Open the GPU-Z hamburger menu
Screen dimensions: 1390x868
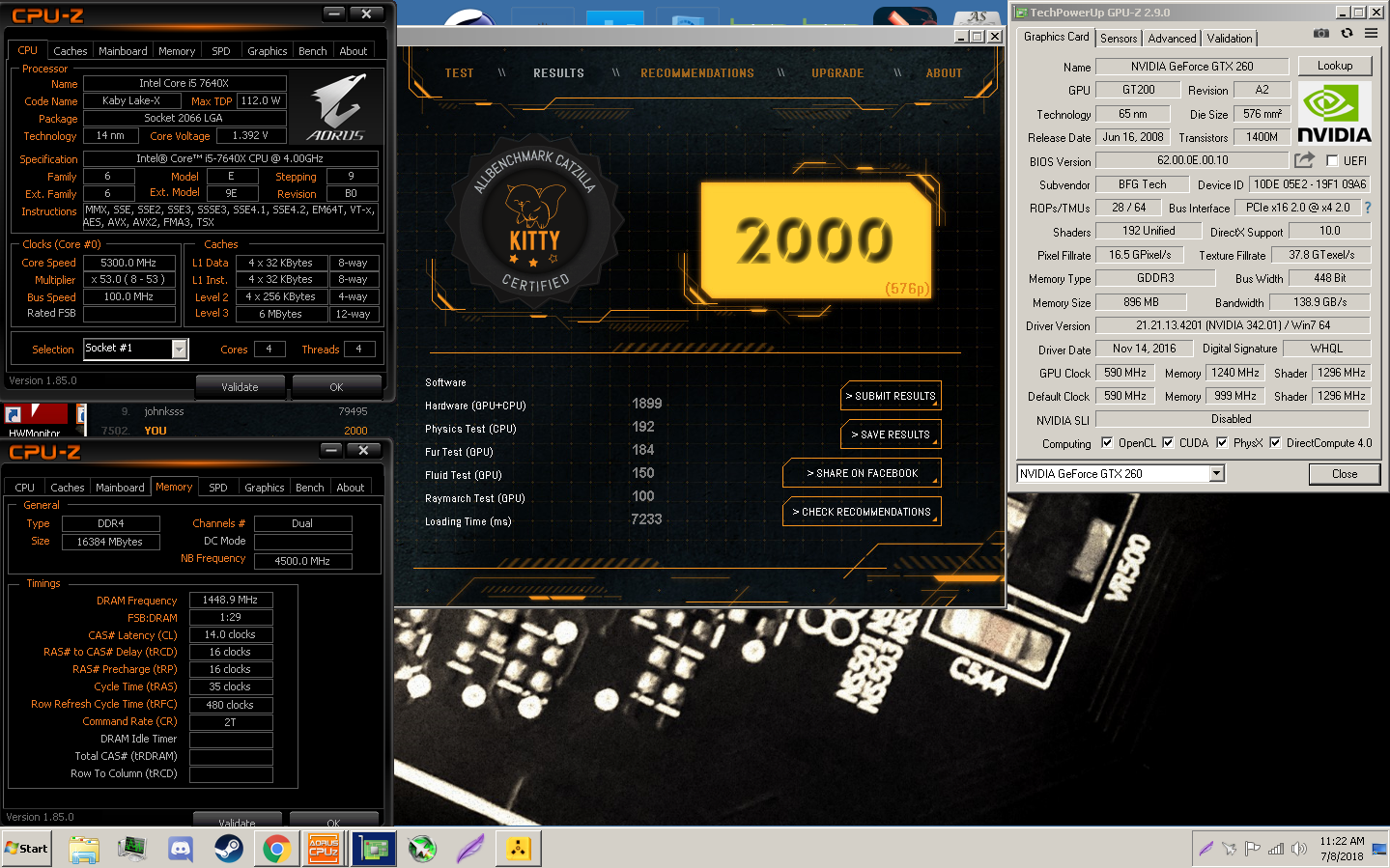[x=1371, y=33]
